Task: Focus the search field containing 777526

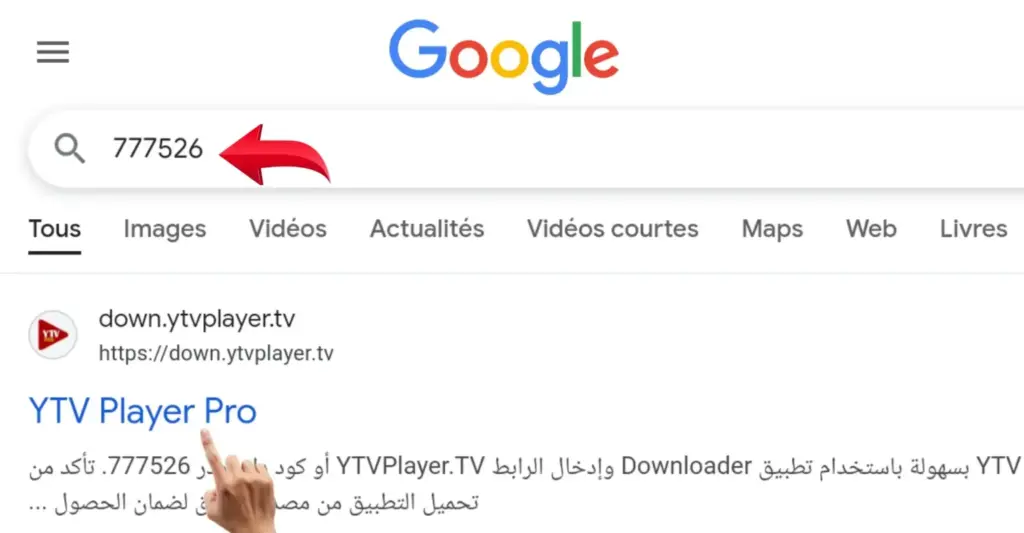Action: [526, 149]
